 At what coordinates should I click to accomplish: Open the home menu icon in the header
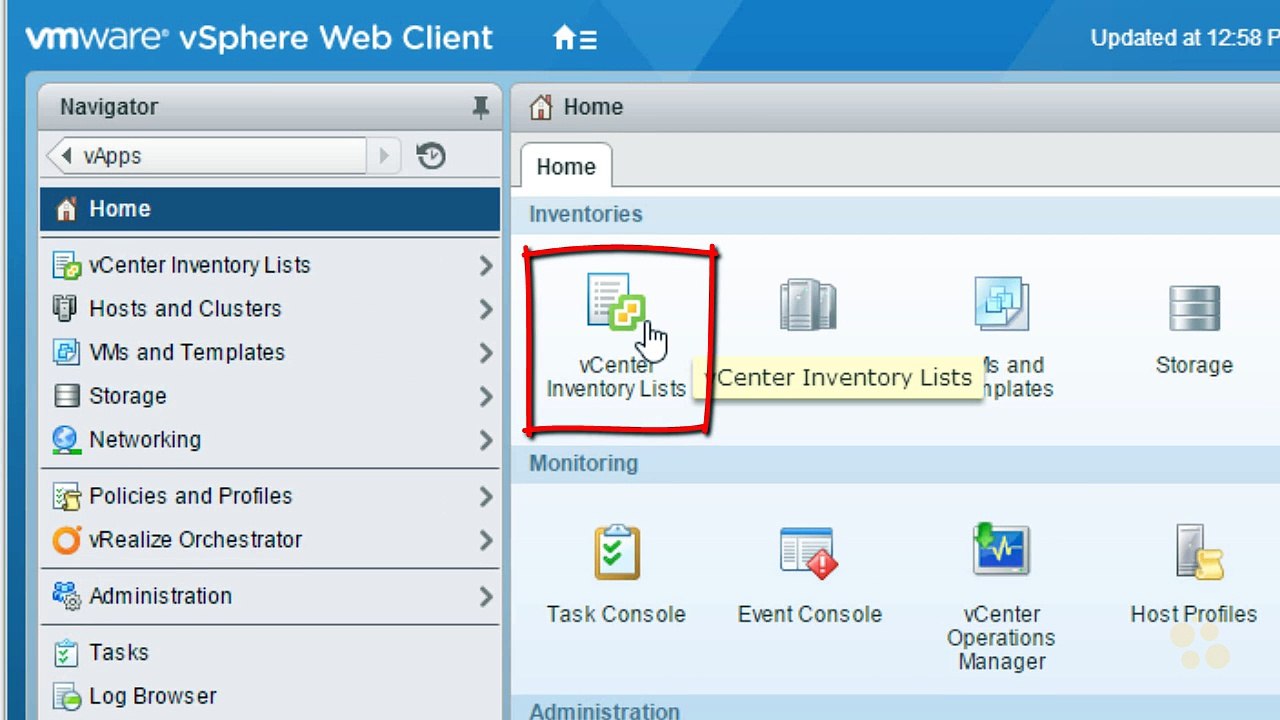click(x=575, y=39)
